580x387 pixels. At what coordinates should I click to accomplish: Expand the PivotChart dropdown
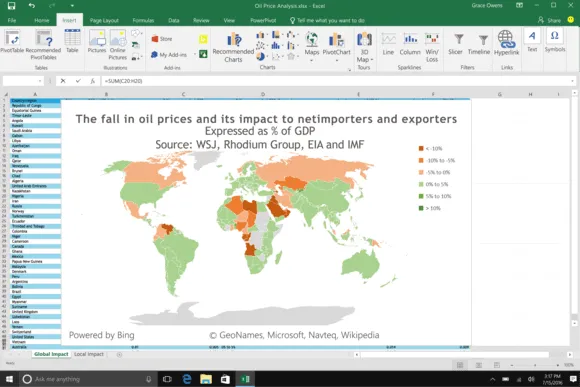(336, 61)
